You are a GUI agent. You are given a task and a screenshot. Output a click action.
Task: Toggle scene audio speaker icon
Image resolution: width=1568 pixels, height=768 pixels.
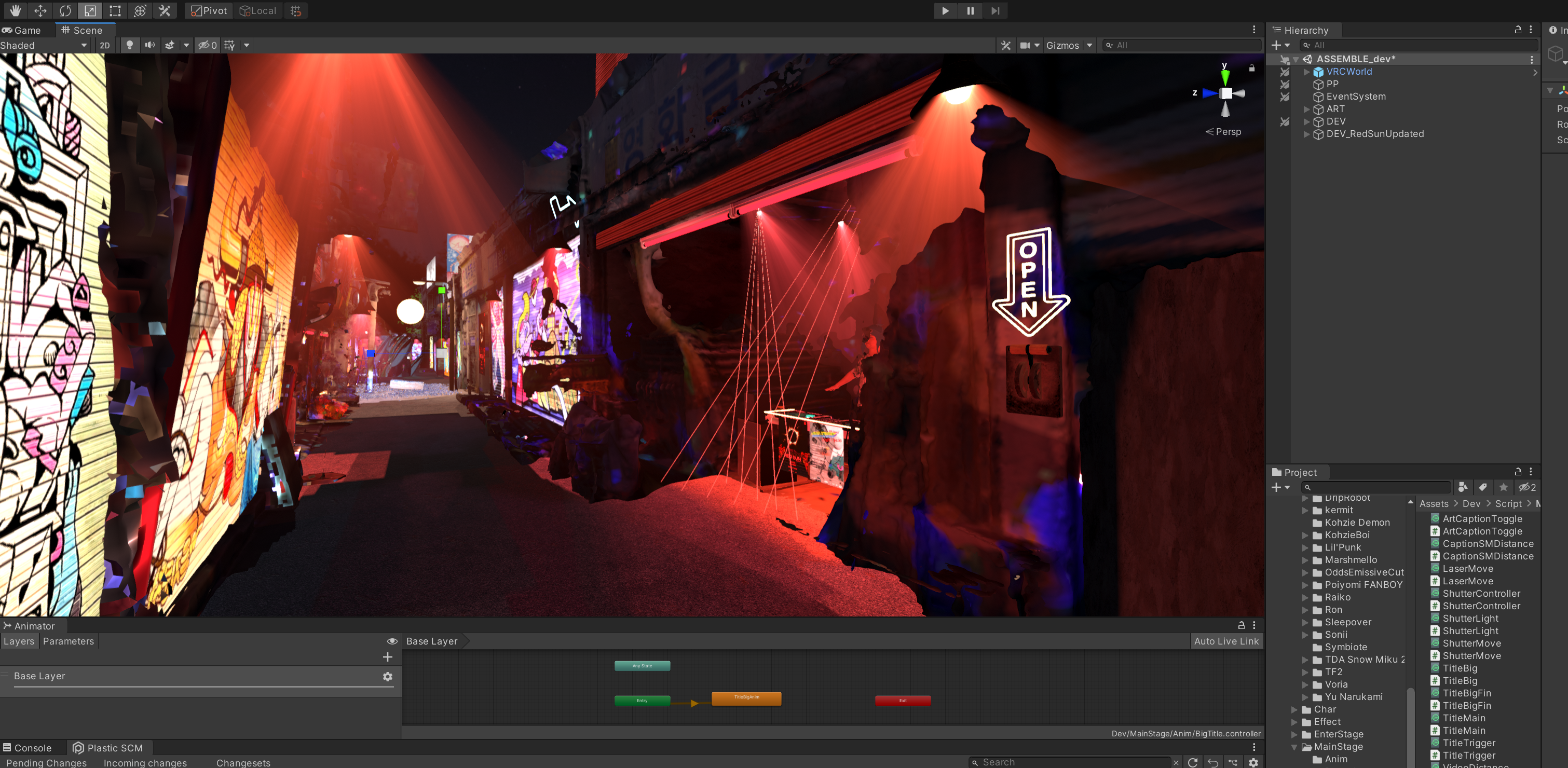coord(149,45)
